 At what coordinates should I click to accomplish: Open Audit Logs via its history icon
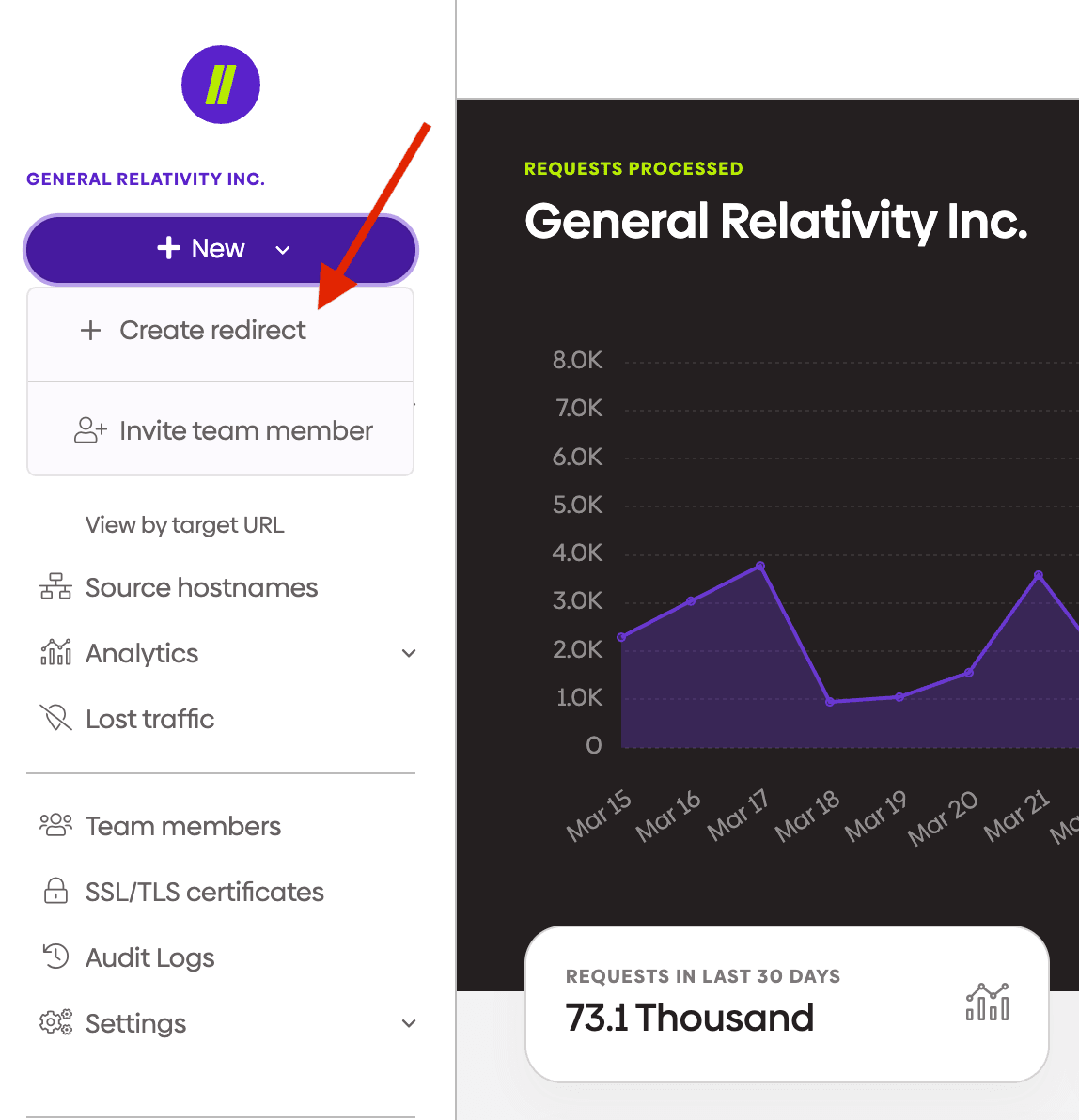point(56,957)
